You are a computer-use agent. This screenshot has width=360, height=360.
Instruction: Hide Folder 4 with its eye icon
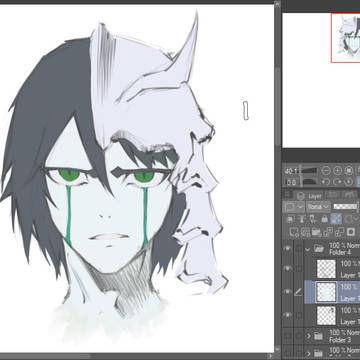click(287, 248)
